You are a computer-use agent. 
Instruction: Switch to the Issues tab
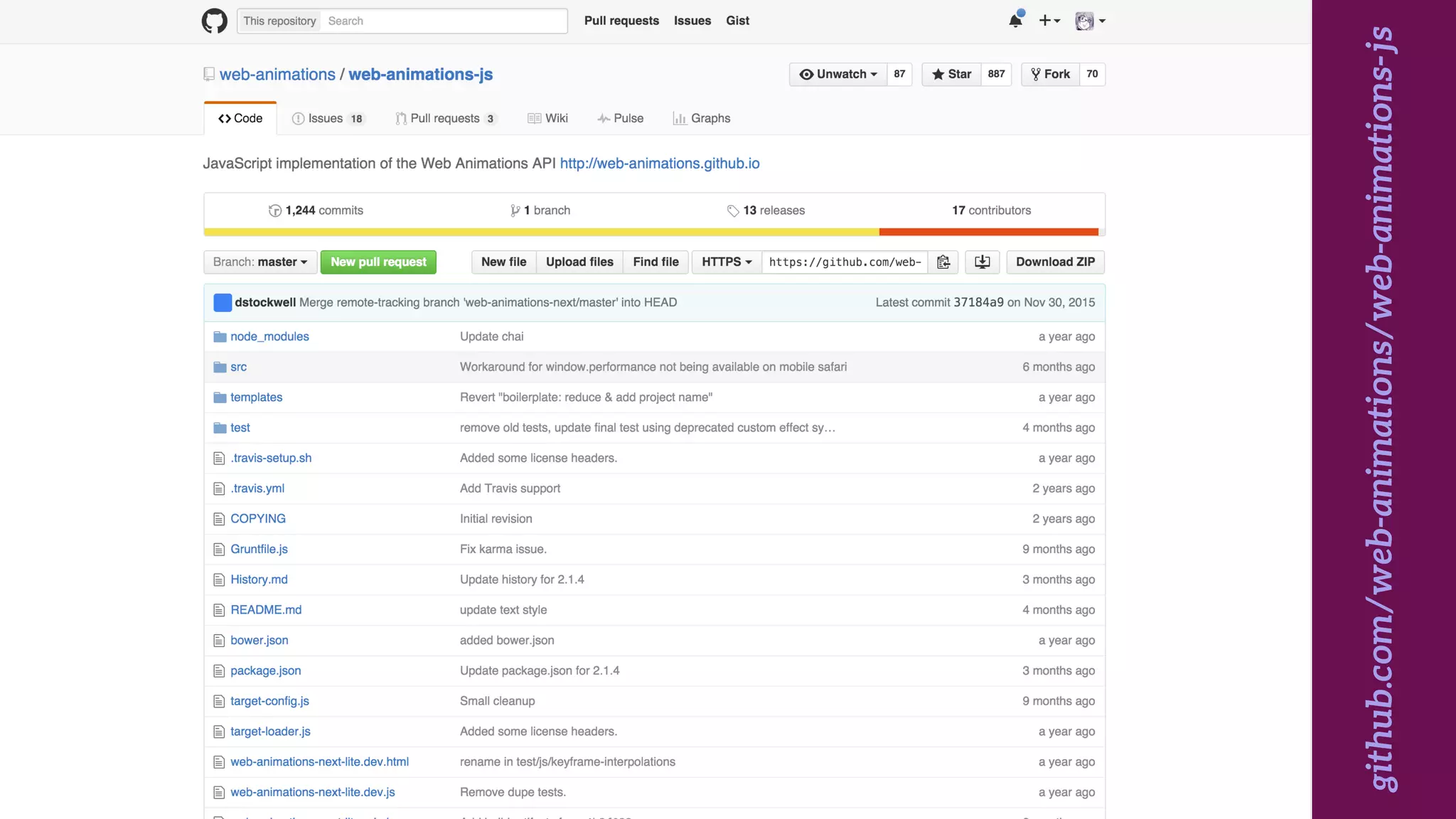click(328, 119)
